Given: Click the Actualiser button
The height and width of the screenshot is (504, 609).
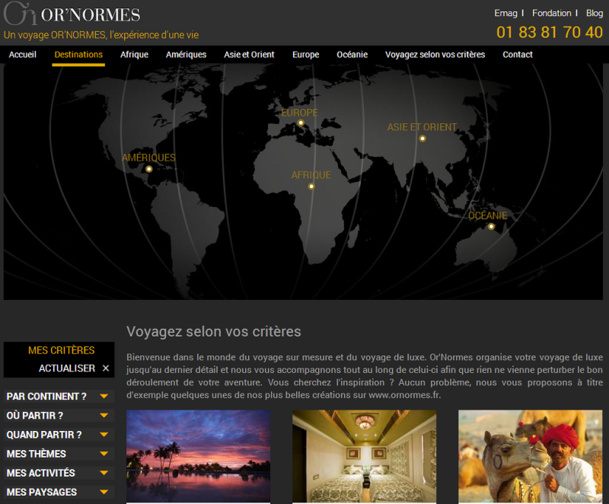Looking at the screenshot, I should (66, 369).
